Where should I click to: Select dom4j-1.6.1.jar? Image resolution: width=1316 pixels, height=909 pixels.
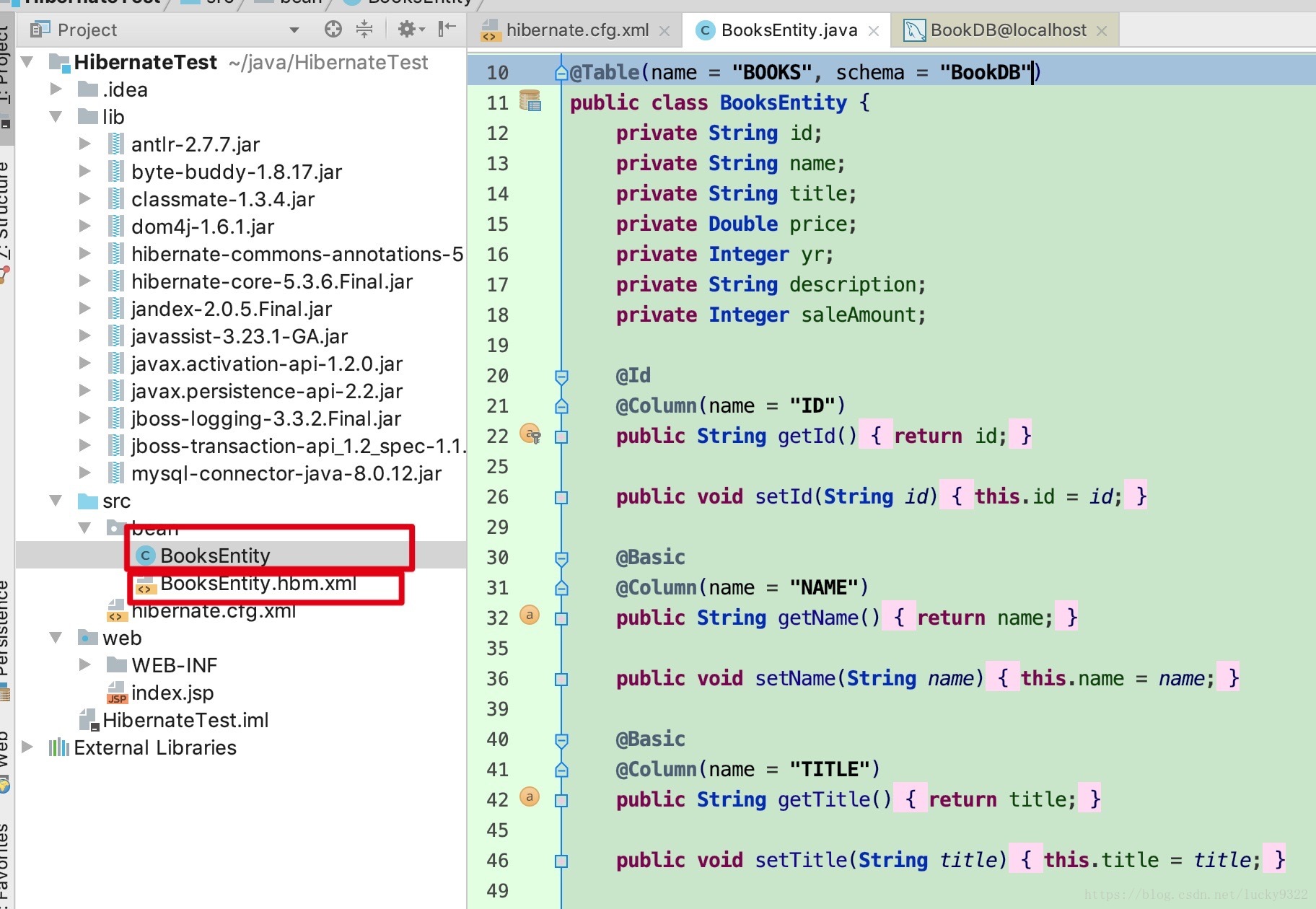203,227
